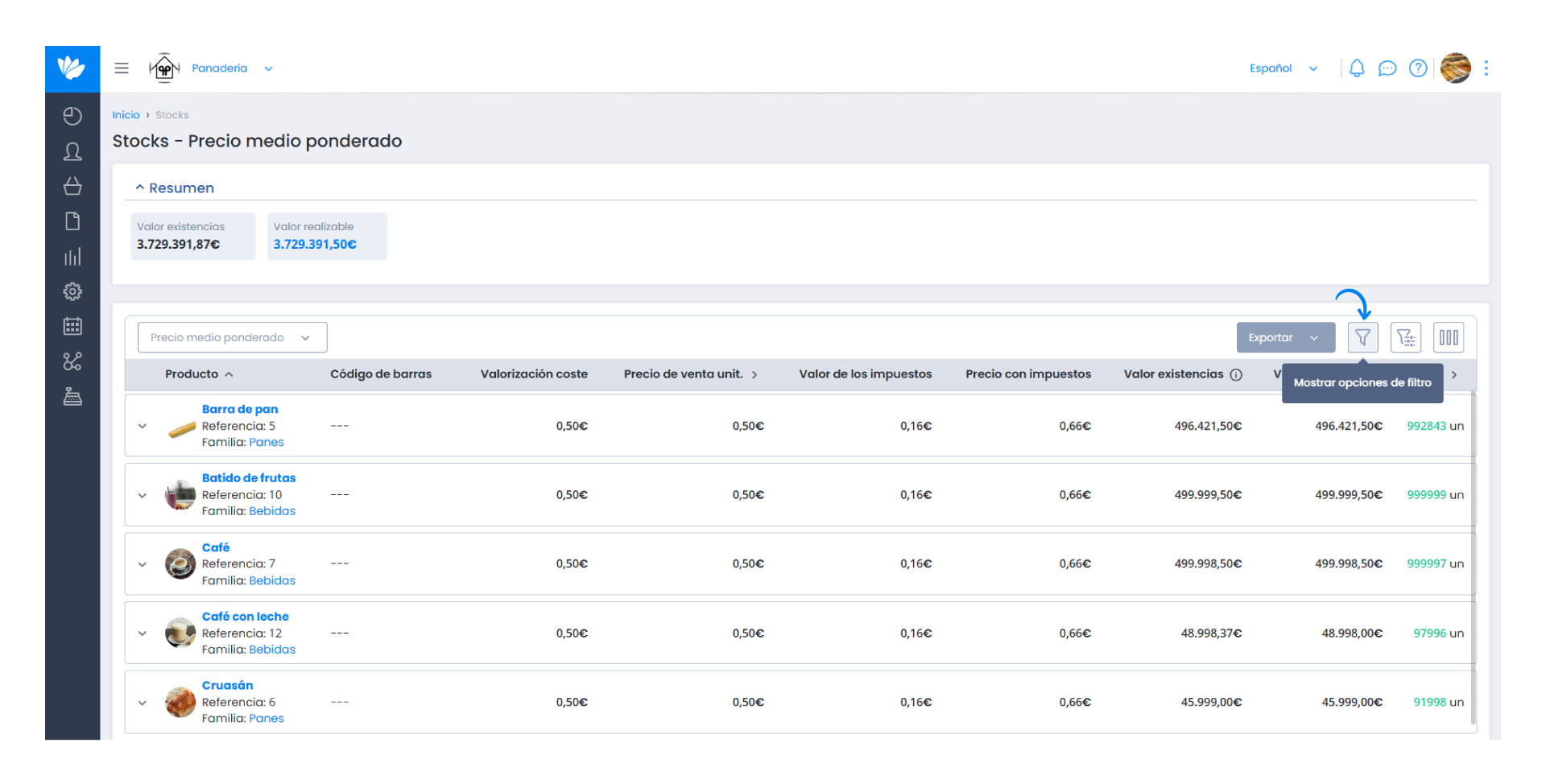Click the Código de barras column header
Screen dimensions: 1546x784
pyautogui.click(x=381, y=374)
